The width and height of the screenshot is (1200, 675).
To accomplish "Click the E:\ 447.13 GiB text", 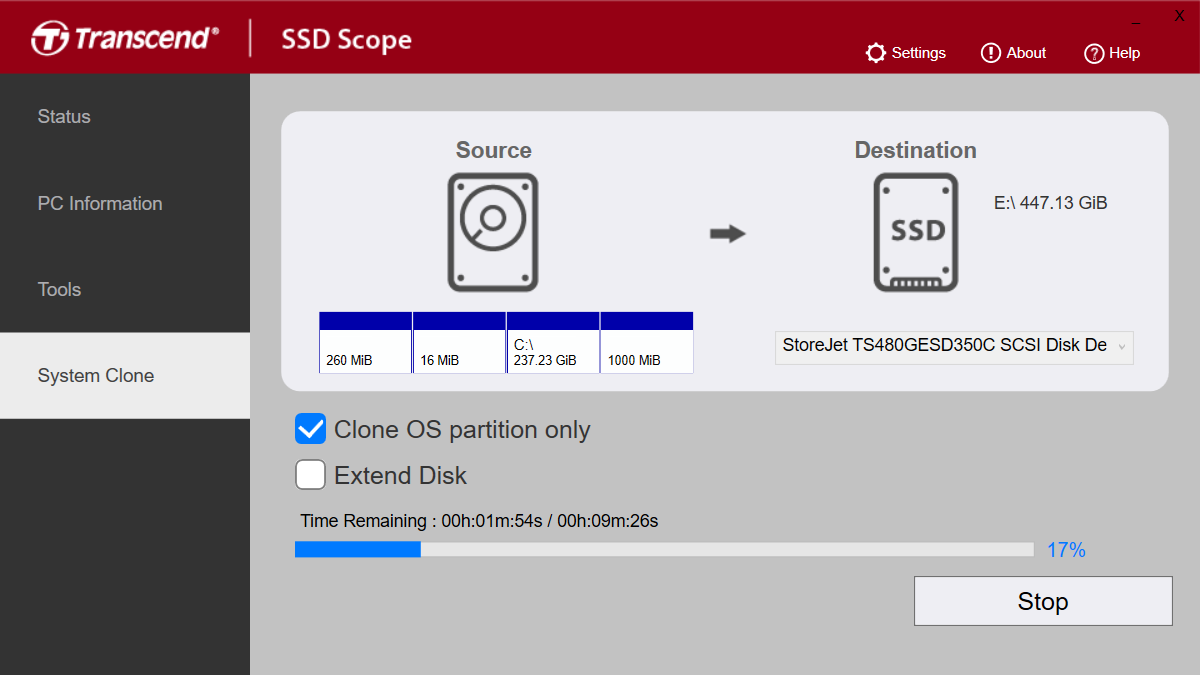I will pyautogui.click(x=1050, y=203).
